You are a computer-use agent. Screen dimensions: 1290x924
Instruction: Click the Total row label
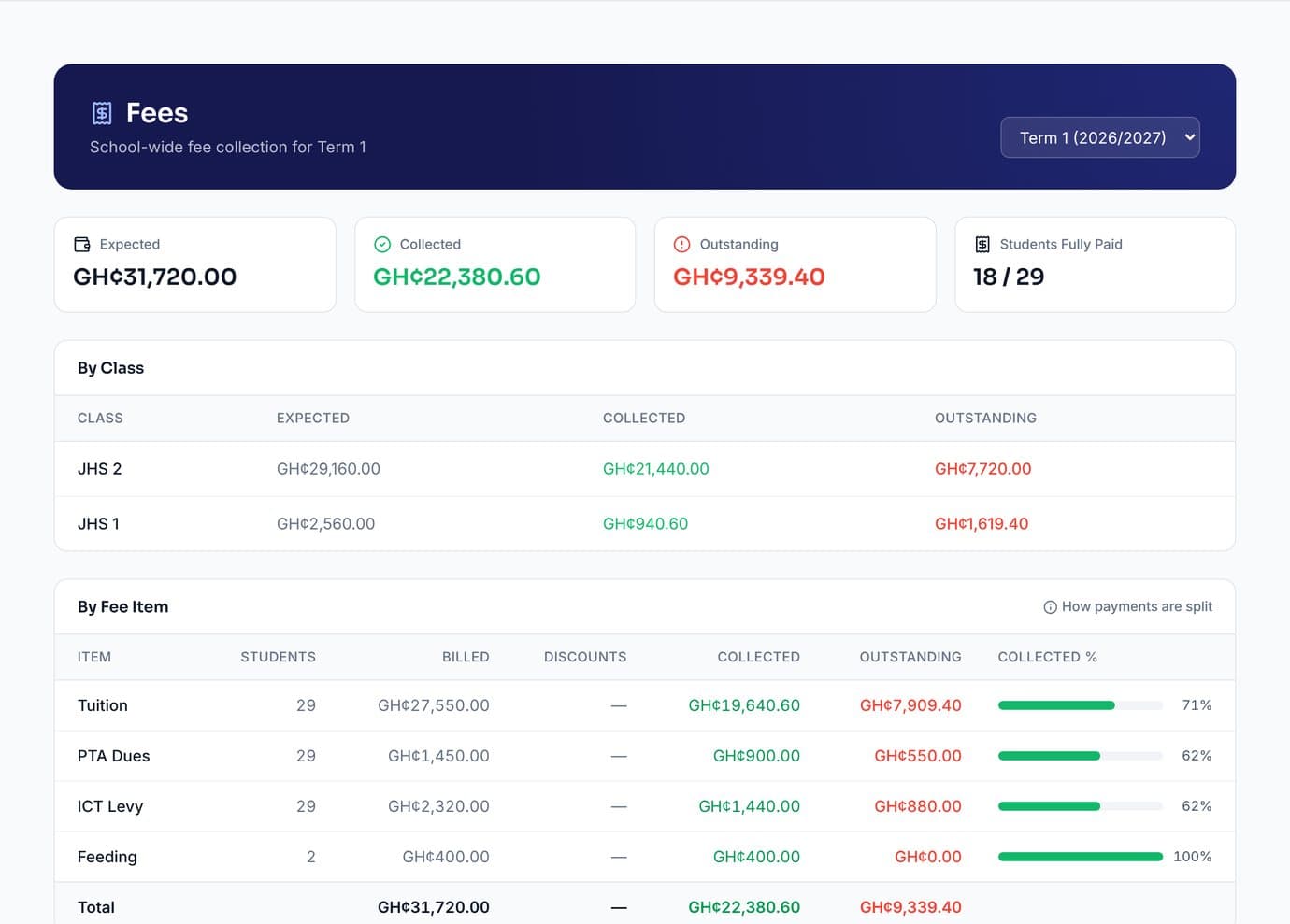pyautogui.click(x=96, y=907)
